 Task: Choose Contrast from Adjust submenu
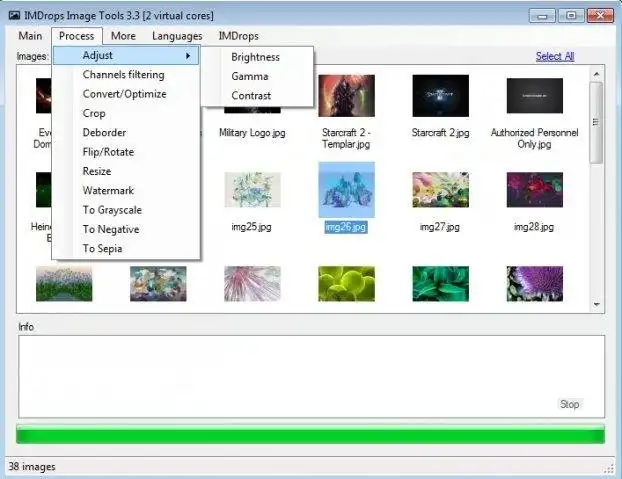(251, 96)
